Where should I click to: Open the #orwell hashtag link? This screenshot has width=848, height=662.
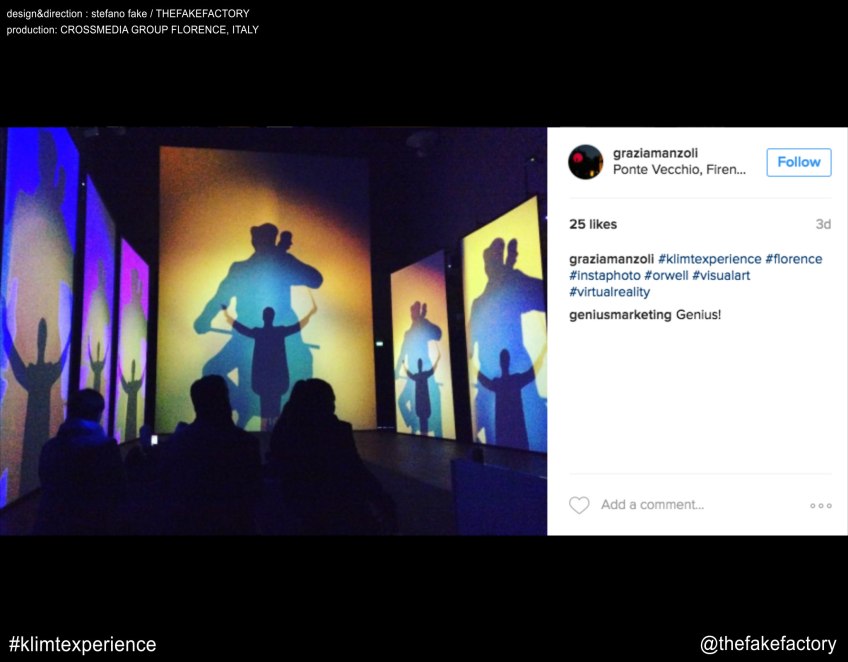coord(666,275)
